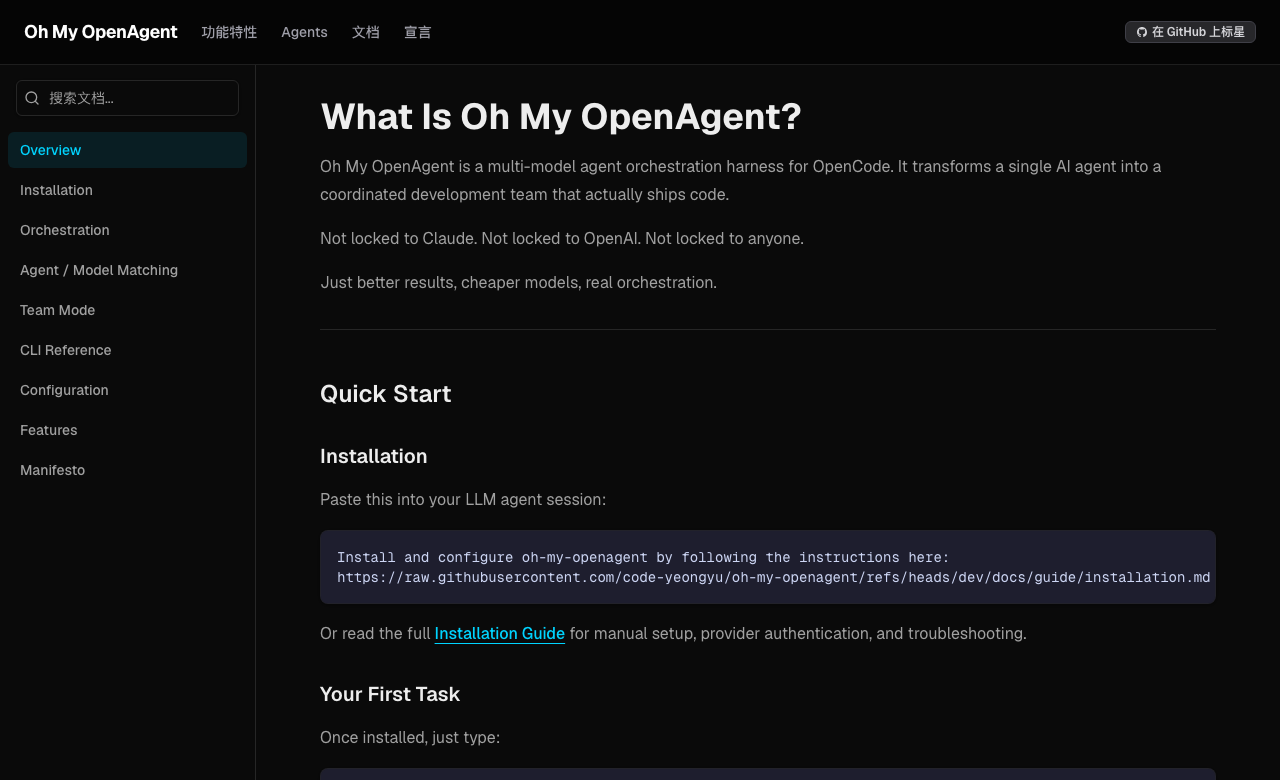The image size is (1280, 780).
Task: Click the Installation section heading
Action: (374, 456)
